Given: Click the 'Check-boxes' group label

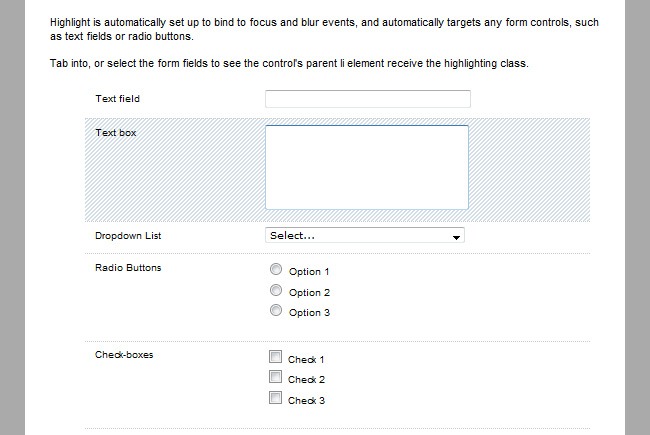Looking at the screenshot, I should point(124,355).
